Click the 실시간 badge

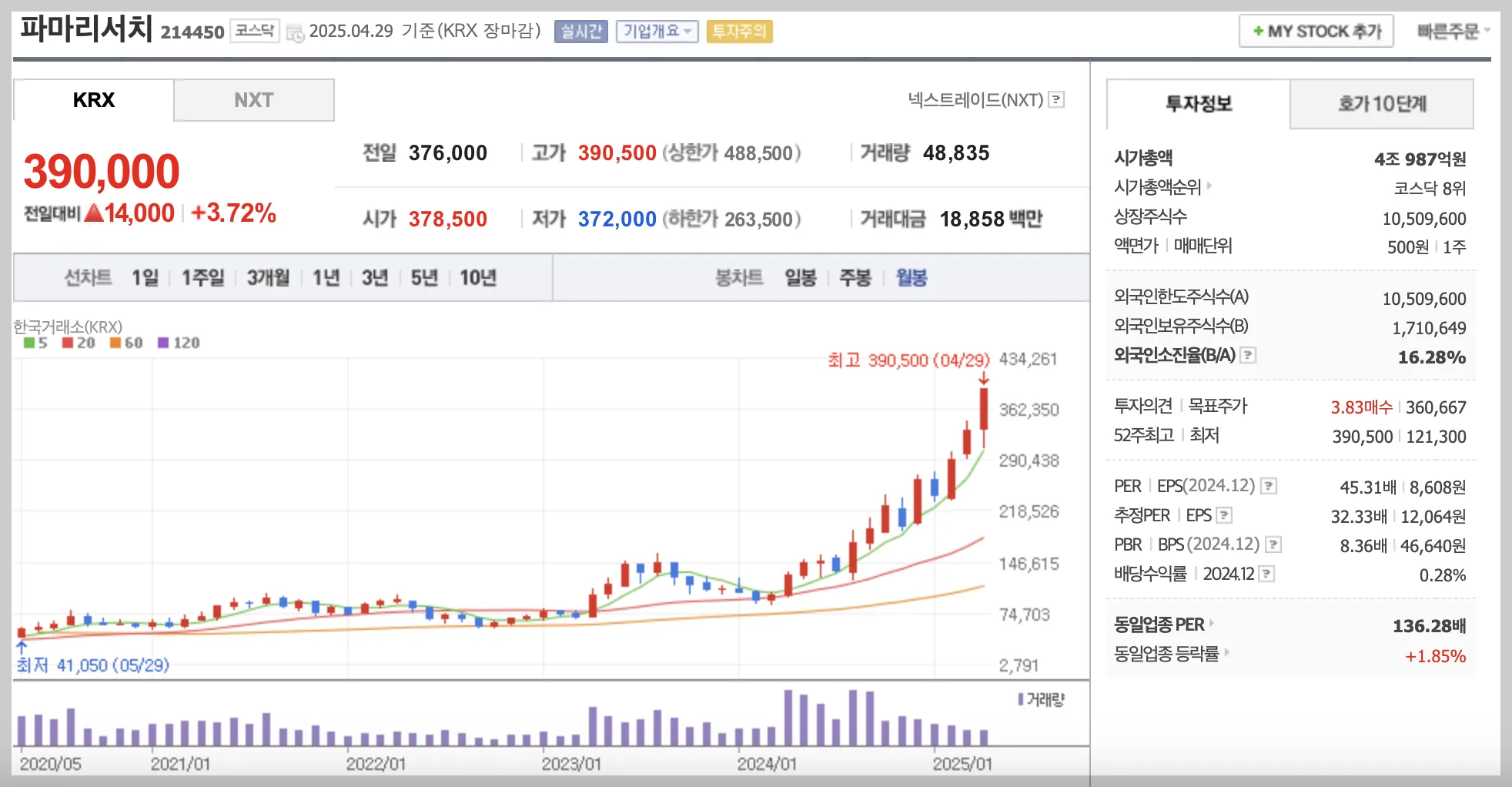click(x=581, y=32)
